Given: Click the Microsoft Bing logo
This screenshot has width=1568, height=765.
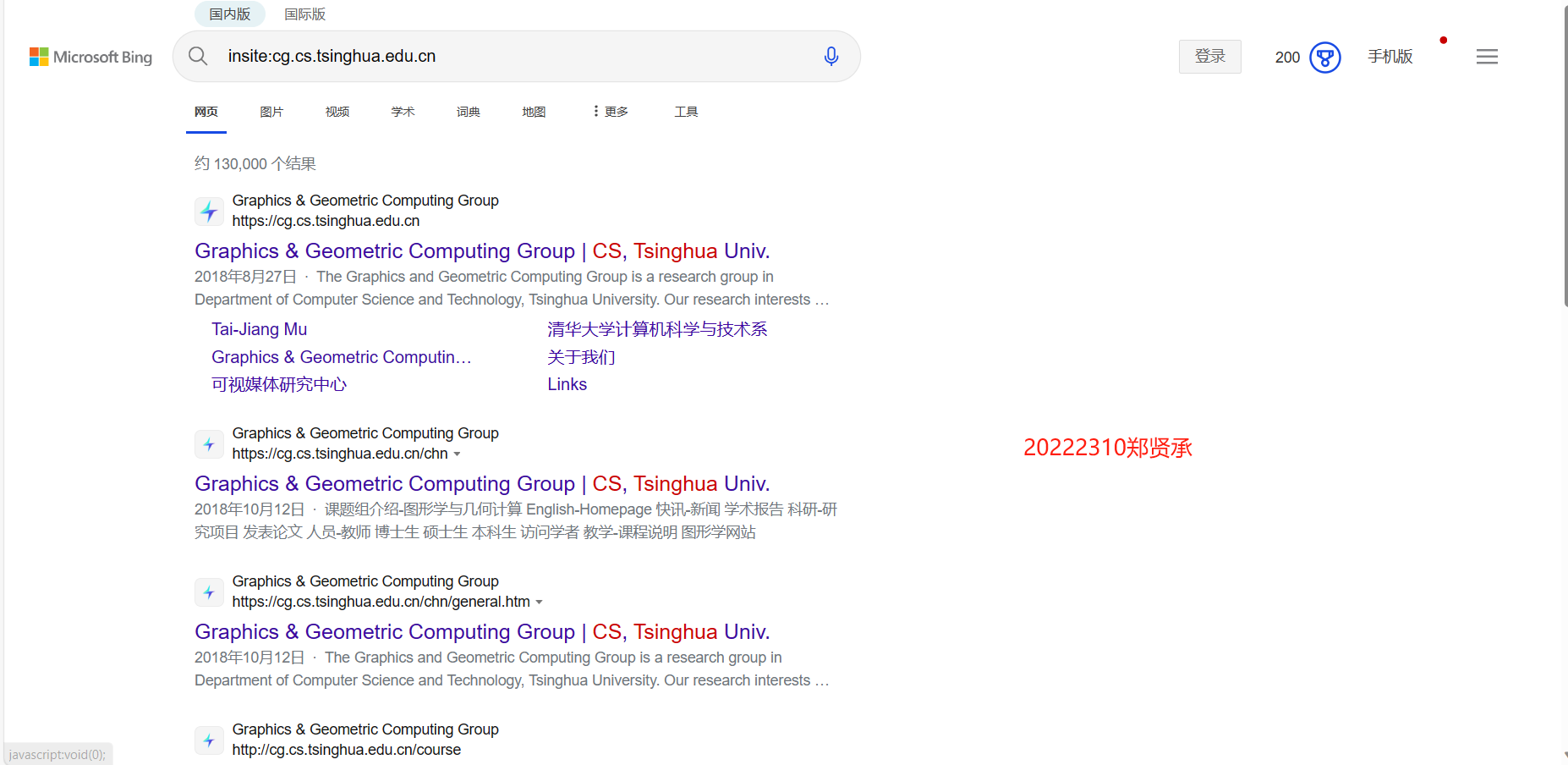Looking at the screenshot, I should (90, 57).
